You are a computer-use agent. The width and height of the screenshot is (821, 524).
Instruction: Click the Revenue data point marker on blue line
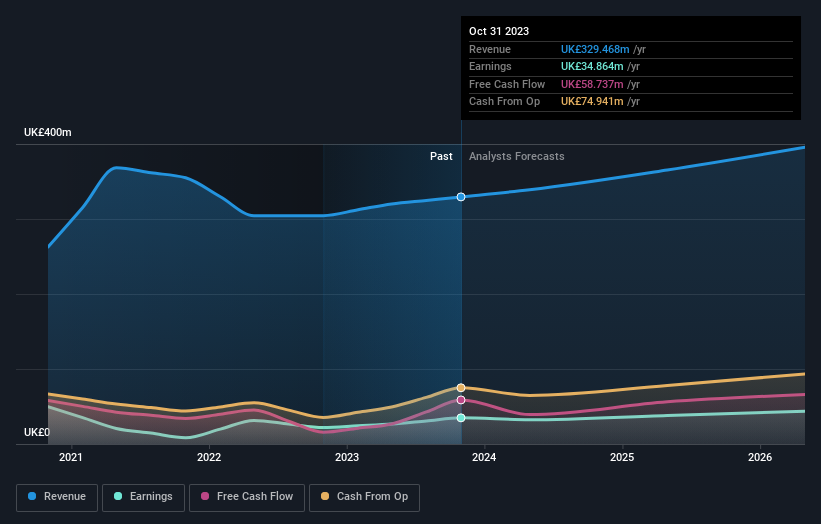[461, 197]
